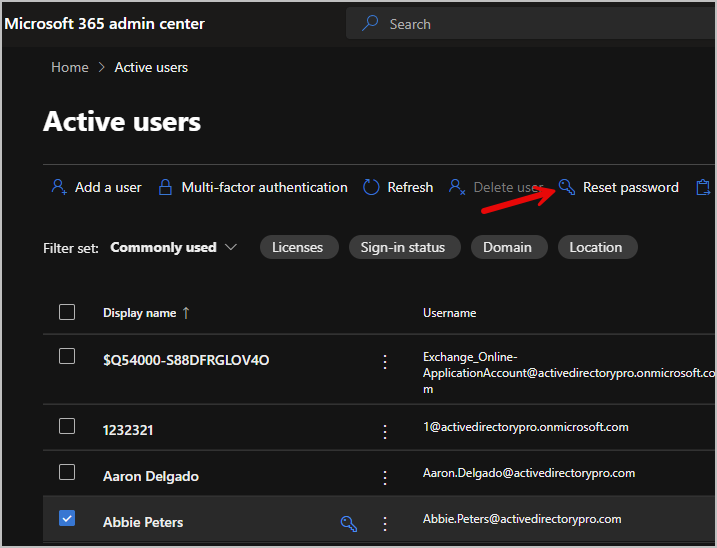The image size is (717, 548).
Task: Select the Aaron Delgado checkbox
Action: click(x=67, y=472)
